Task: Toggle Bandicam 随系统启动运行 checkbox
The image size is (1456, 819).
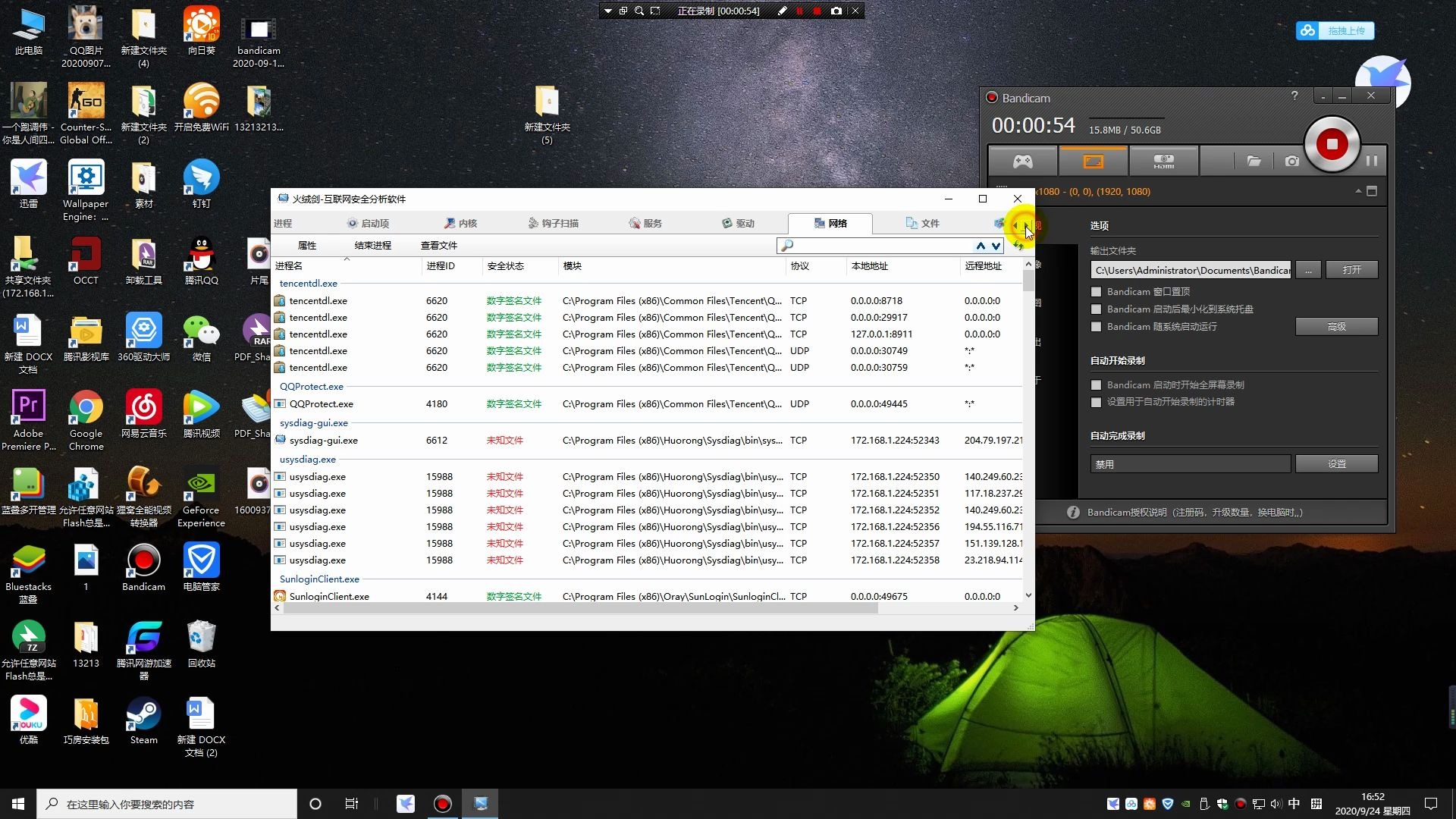Action: (1096, 327)
